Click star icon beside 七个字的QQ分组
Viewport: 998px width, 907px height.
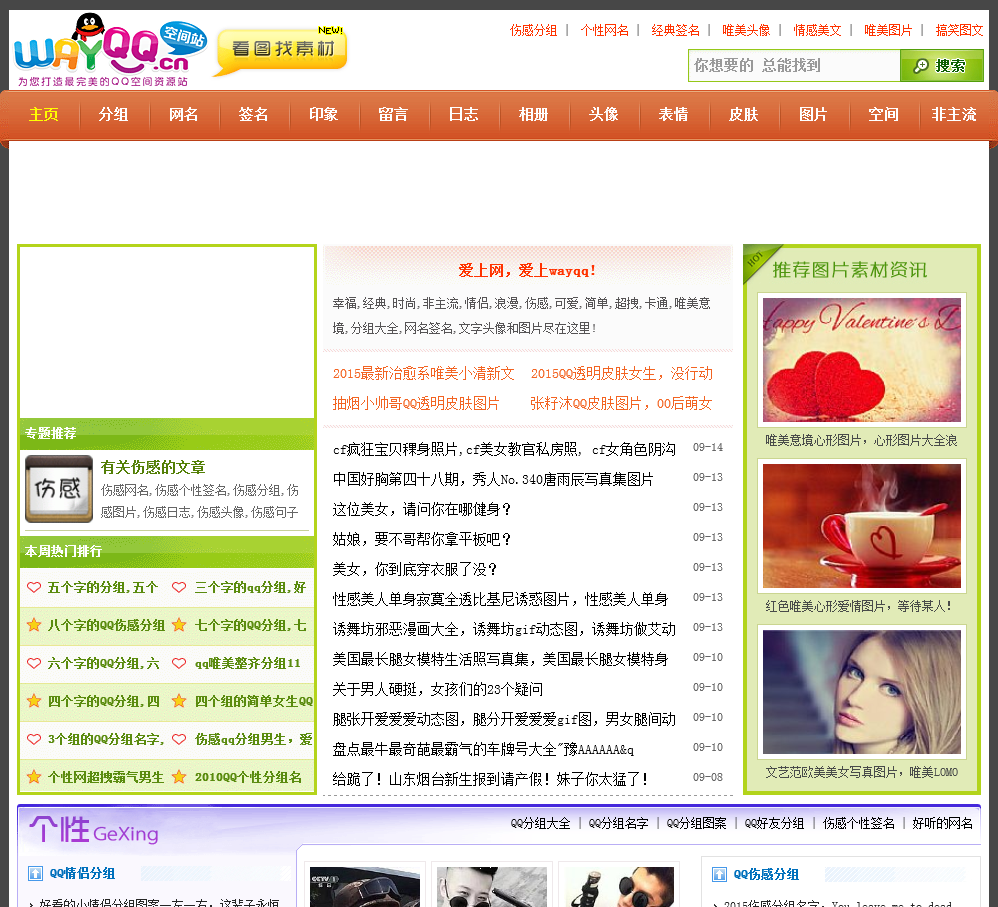pos(179,625)
